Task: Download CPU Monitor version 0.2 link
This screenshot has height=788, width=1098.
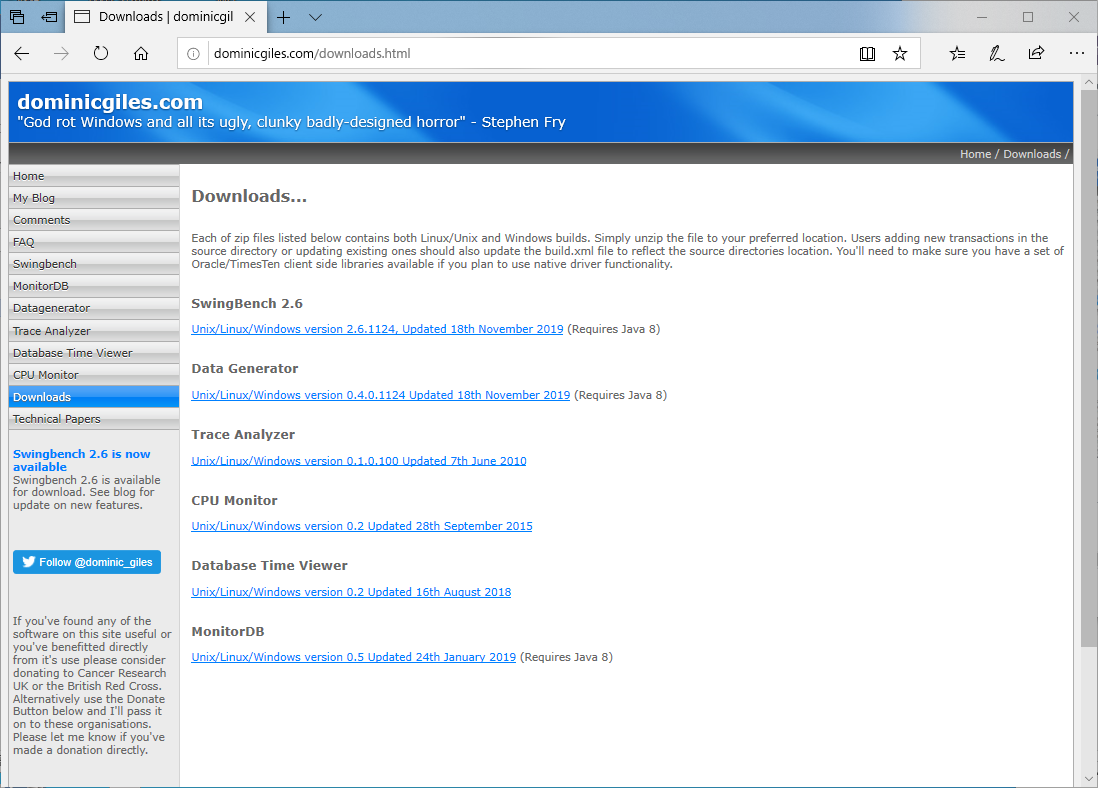Action: tap(361, 526)
